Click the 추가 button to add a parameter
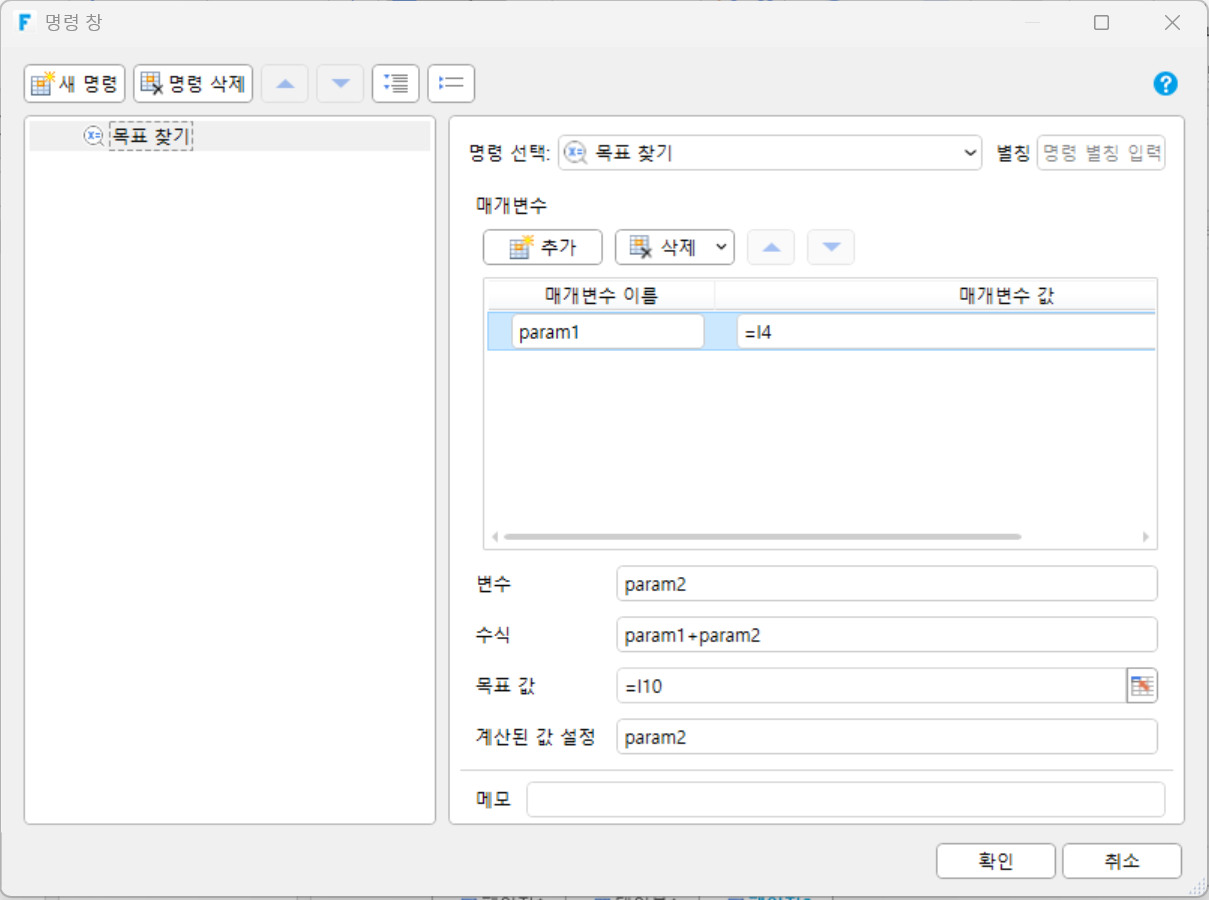Screen dimensions: 1209x900 [x=543, y=247]
